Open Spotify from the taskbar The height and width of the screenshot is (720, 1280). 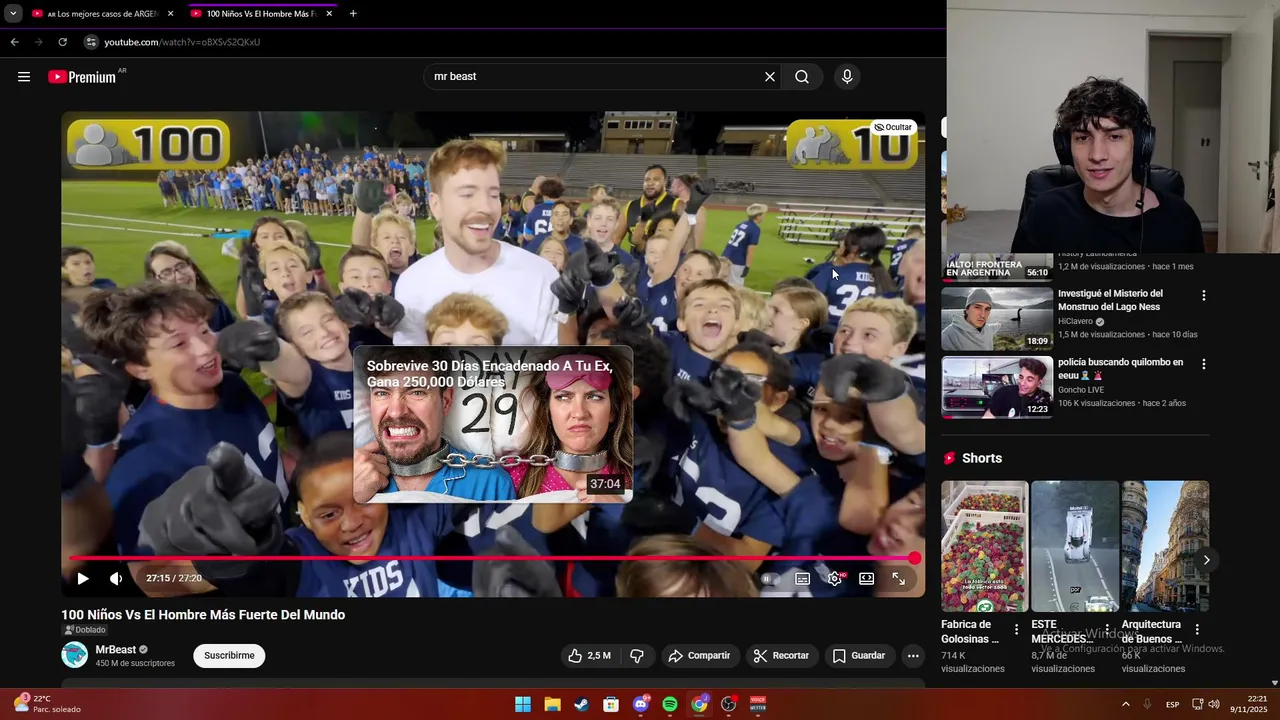coord(670,705)
